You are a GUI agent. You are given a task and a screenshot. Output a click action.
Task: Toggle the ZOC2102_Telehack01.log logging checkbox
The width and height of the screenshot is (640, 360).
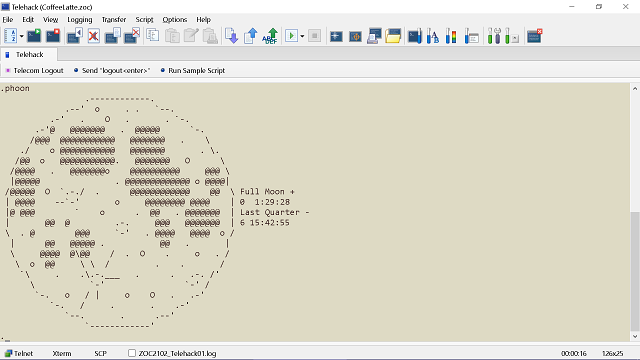[132, 353]
